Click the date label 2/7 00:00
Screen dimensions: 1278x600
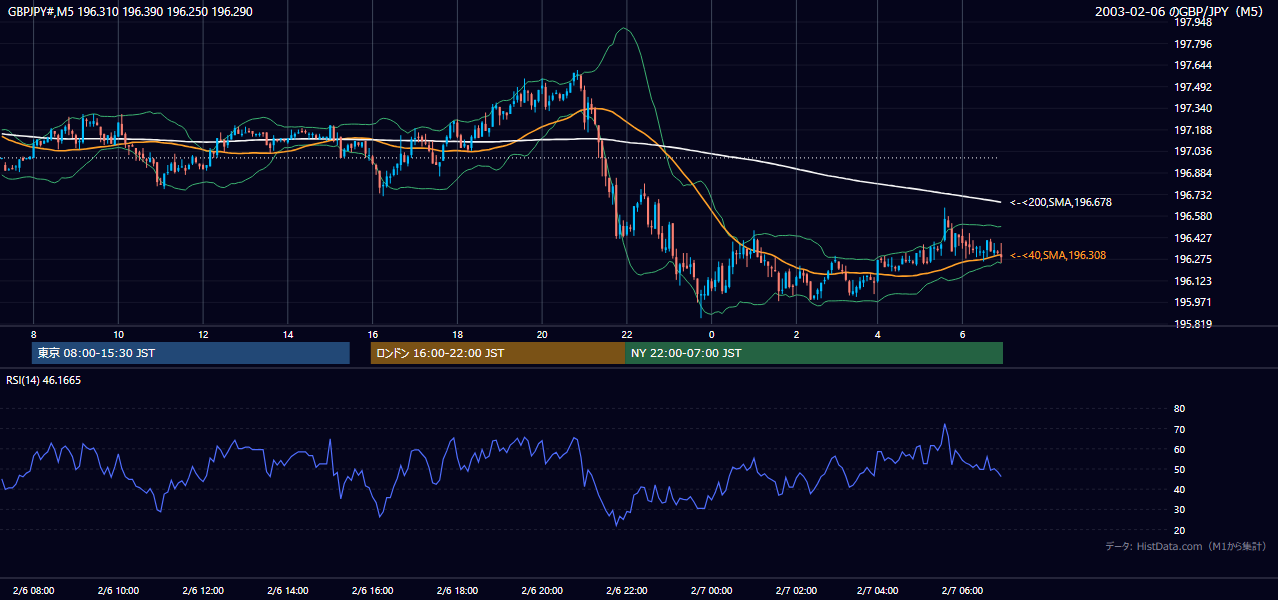pyautogui.click(x=711, y=590)
